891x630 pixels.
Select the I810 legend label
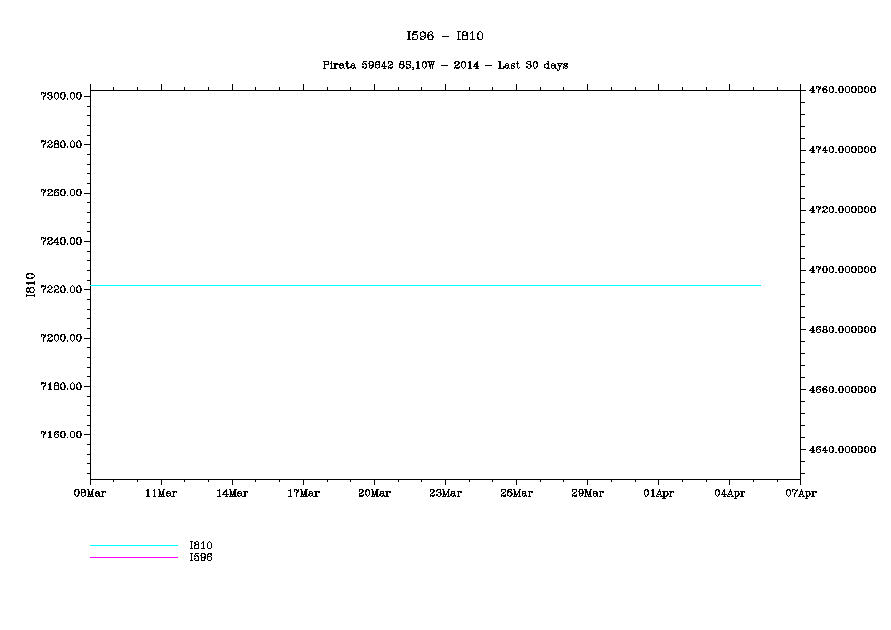pyautogui.click(x=200, y=545)
